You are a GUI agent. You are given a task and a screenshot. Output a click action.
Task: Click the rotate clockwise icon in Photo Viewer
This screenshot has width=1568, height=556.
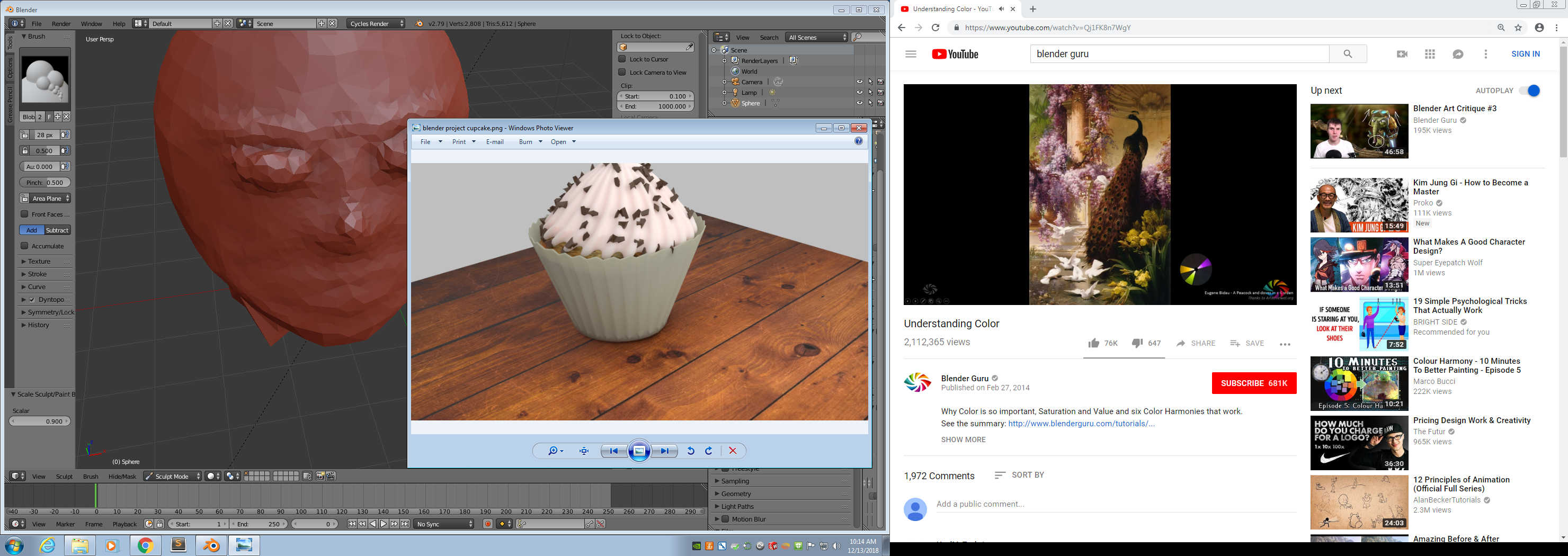709,451
